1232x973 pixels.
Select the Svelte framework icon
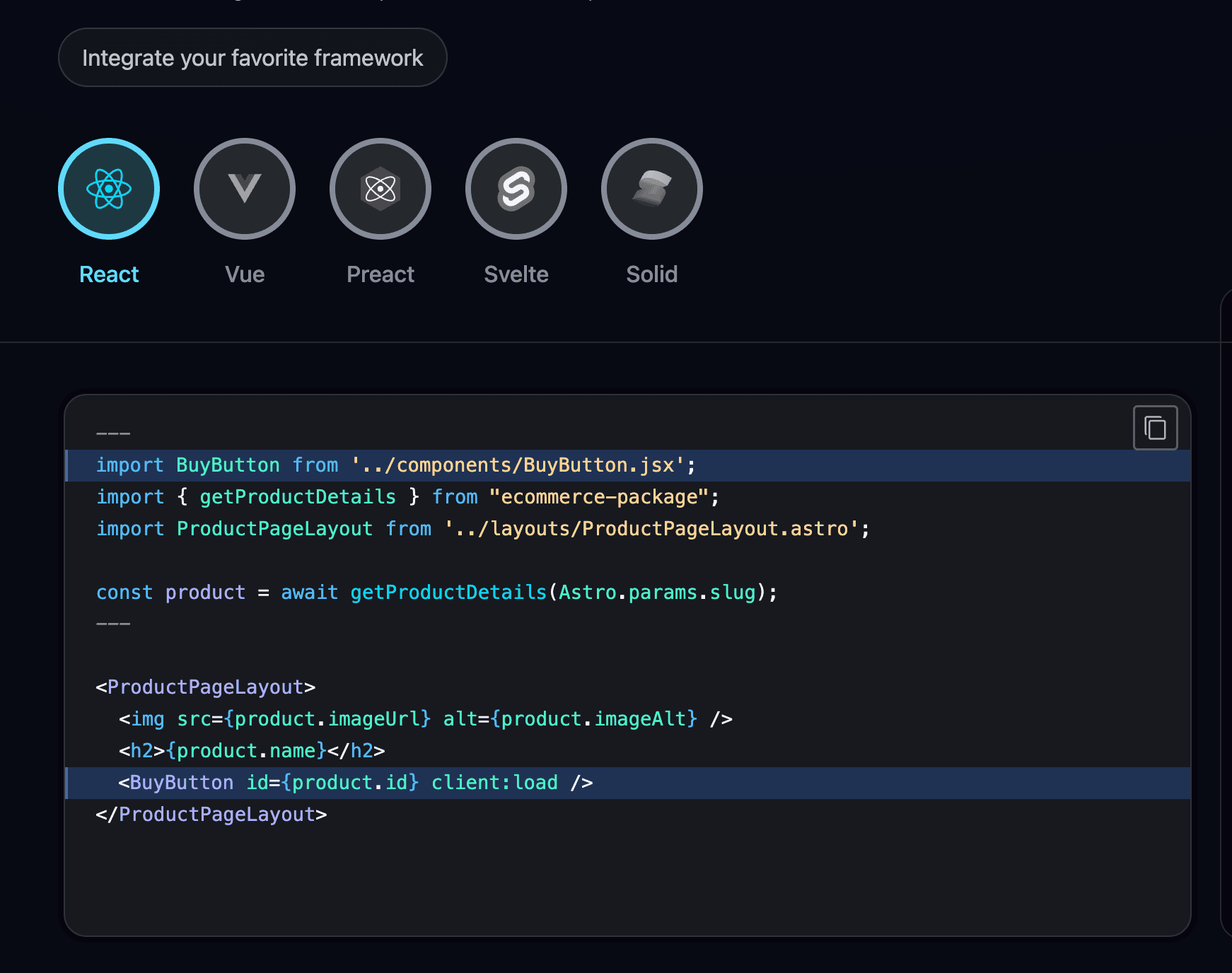pos(516,189)
